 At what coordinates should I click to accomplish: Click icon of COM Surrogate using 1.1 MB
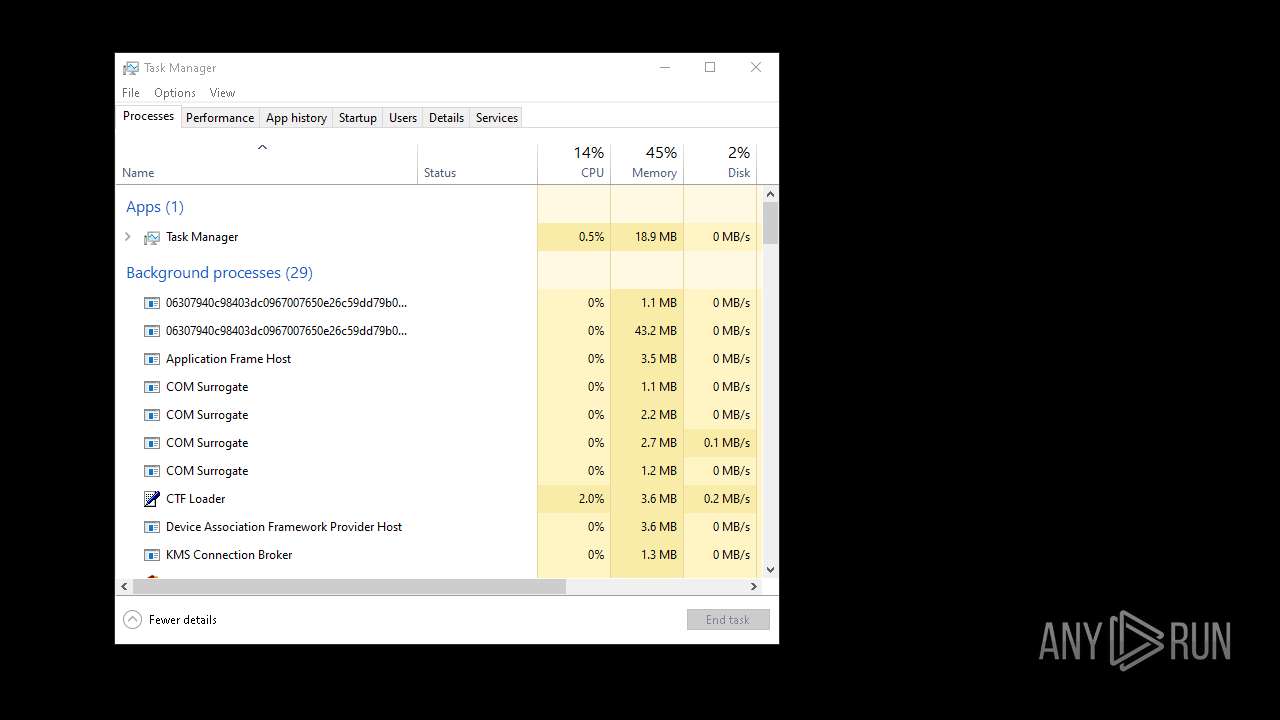[x=152, y=387]
